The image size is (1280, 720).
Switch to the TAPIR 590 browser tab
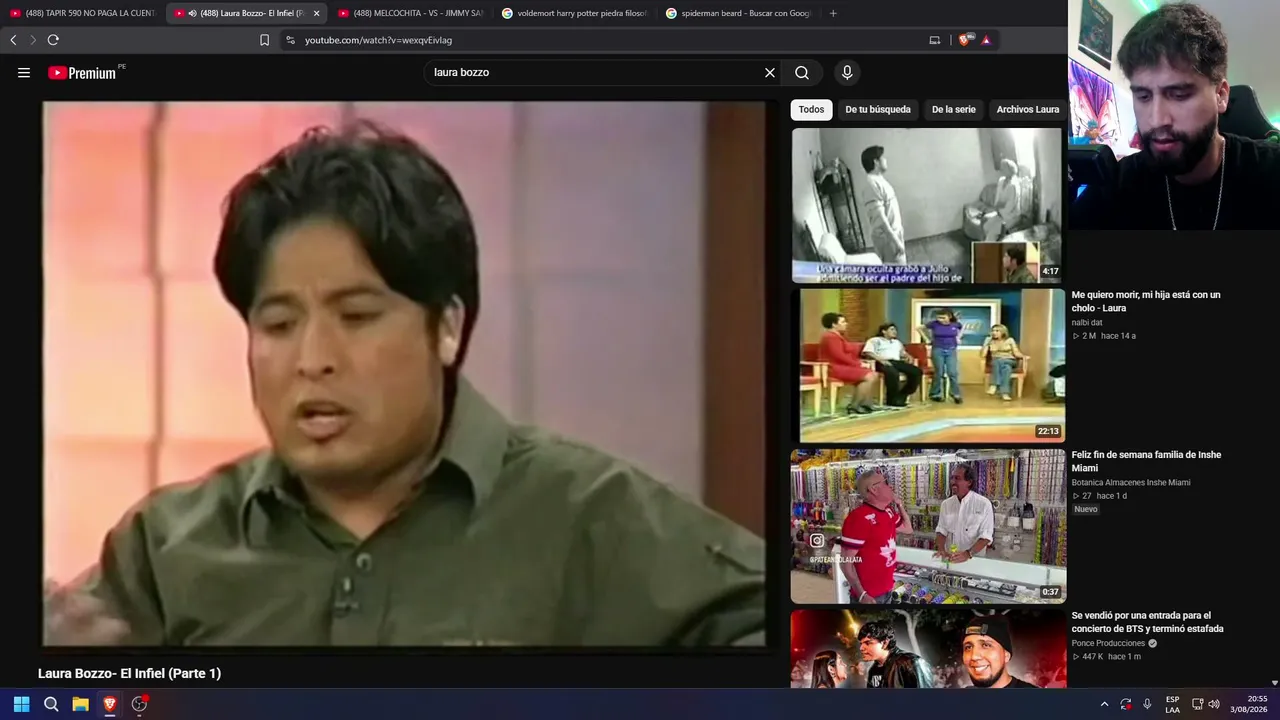(82, 13)
